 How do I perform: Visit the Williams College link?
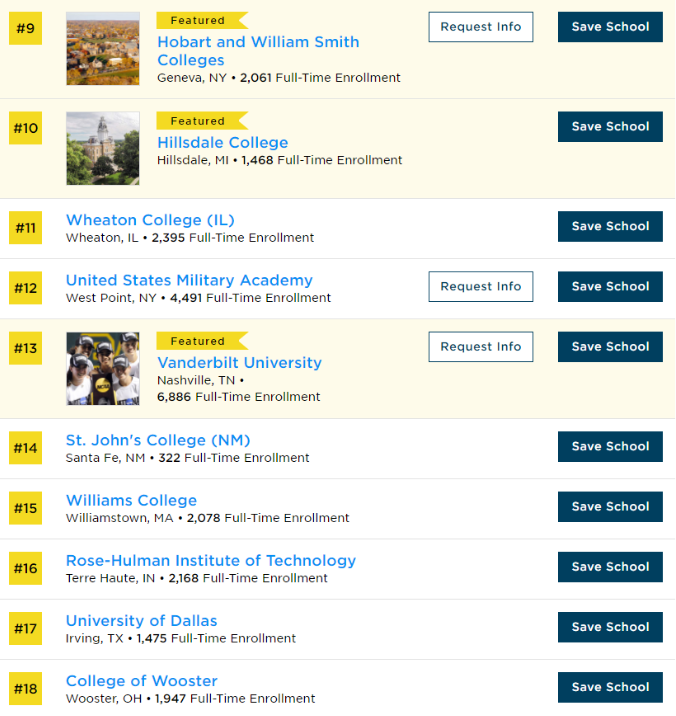click(x=131, y=500)
